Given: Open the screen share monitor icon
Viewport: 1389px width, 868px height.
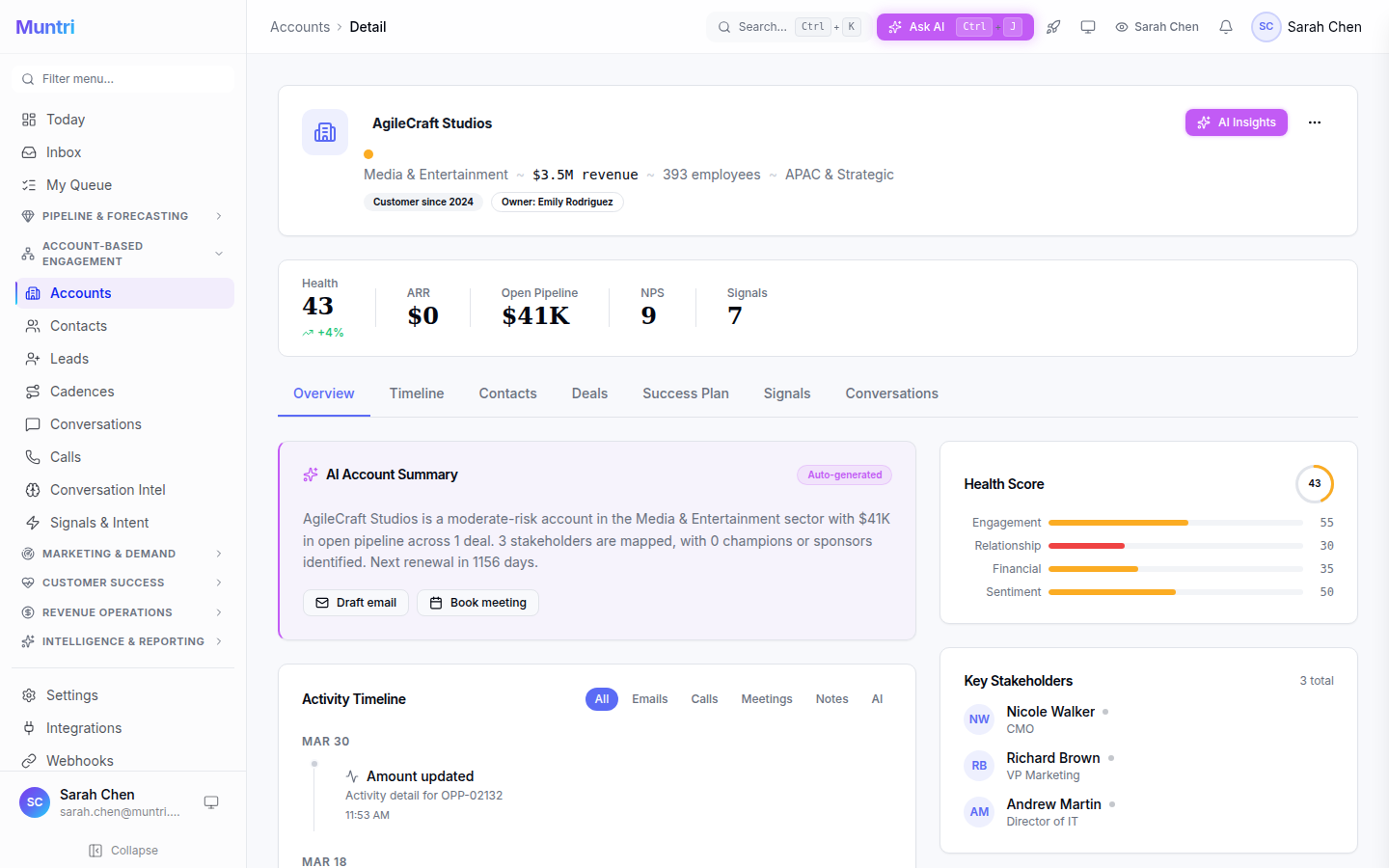Looking at the screenshot, I should (1088, 26).
